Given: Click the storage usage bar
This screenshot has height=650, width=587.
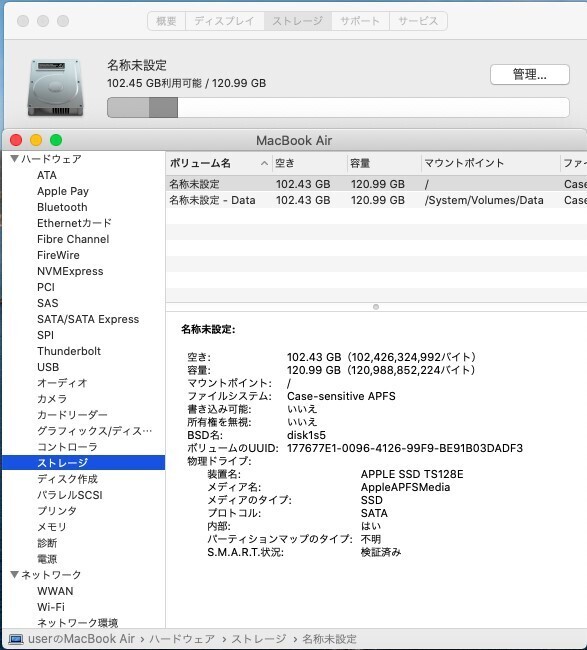Looking at the screenshot, I should (x=338, y=107).
